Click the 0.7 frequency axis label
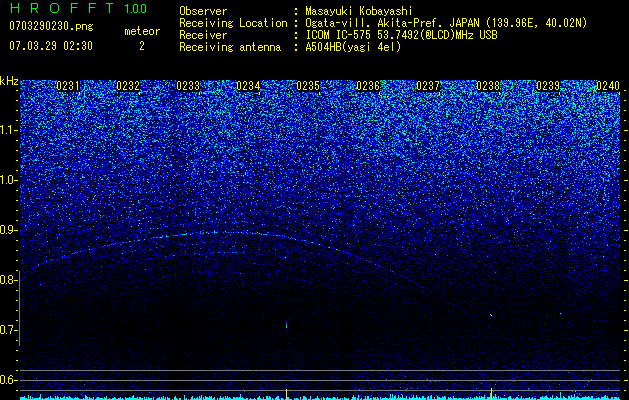The image size is (629, 400). pyautogui.click(x=9, y=330)
